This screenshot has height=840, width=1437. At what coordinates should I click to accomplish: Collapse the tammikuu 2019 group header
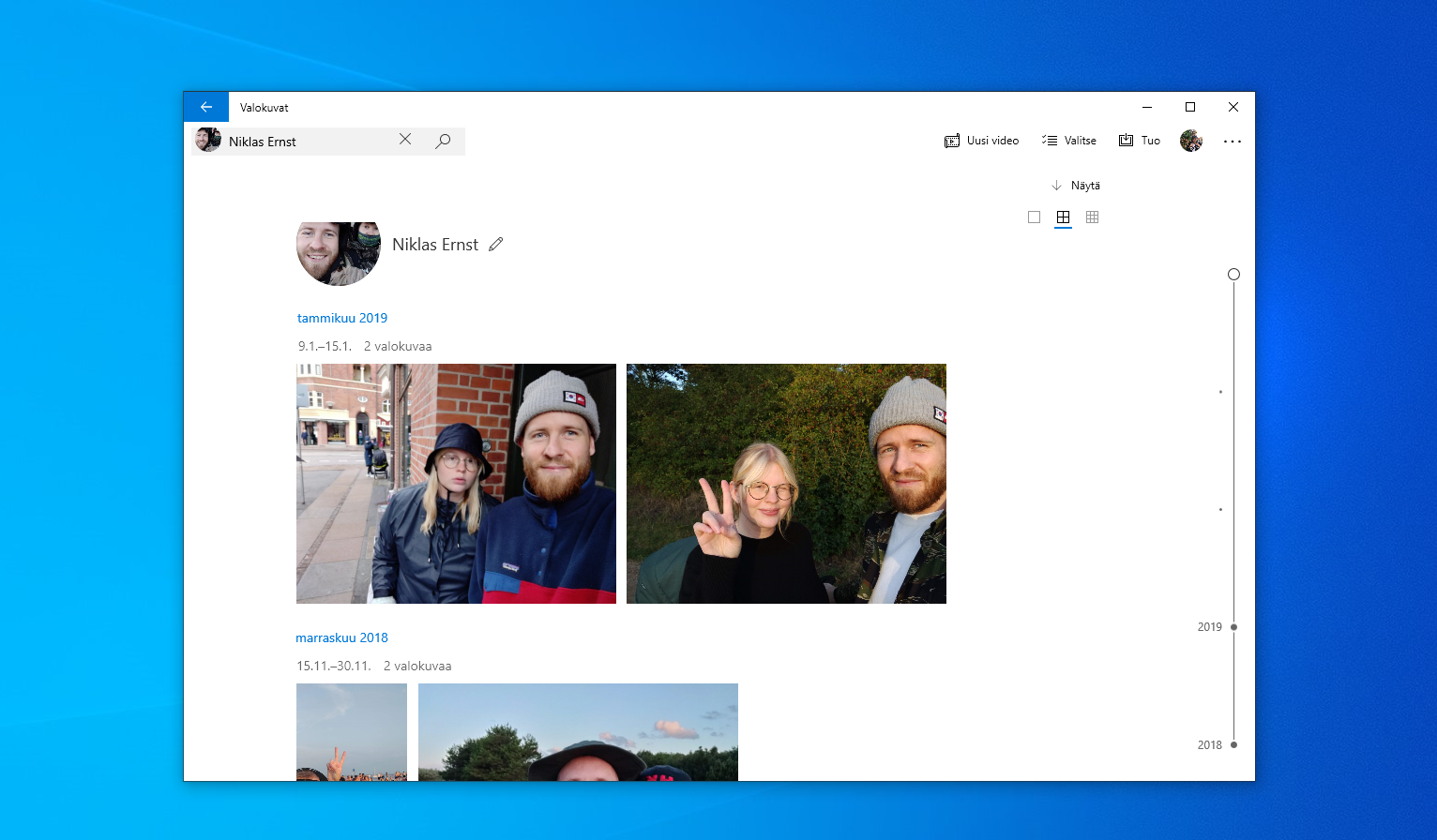[341, 317]
